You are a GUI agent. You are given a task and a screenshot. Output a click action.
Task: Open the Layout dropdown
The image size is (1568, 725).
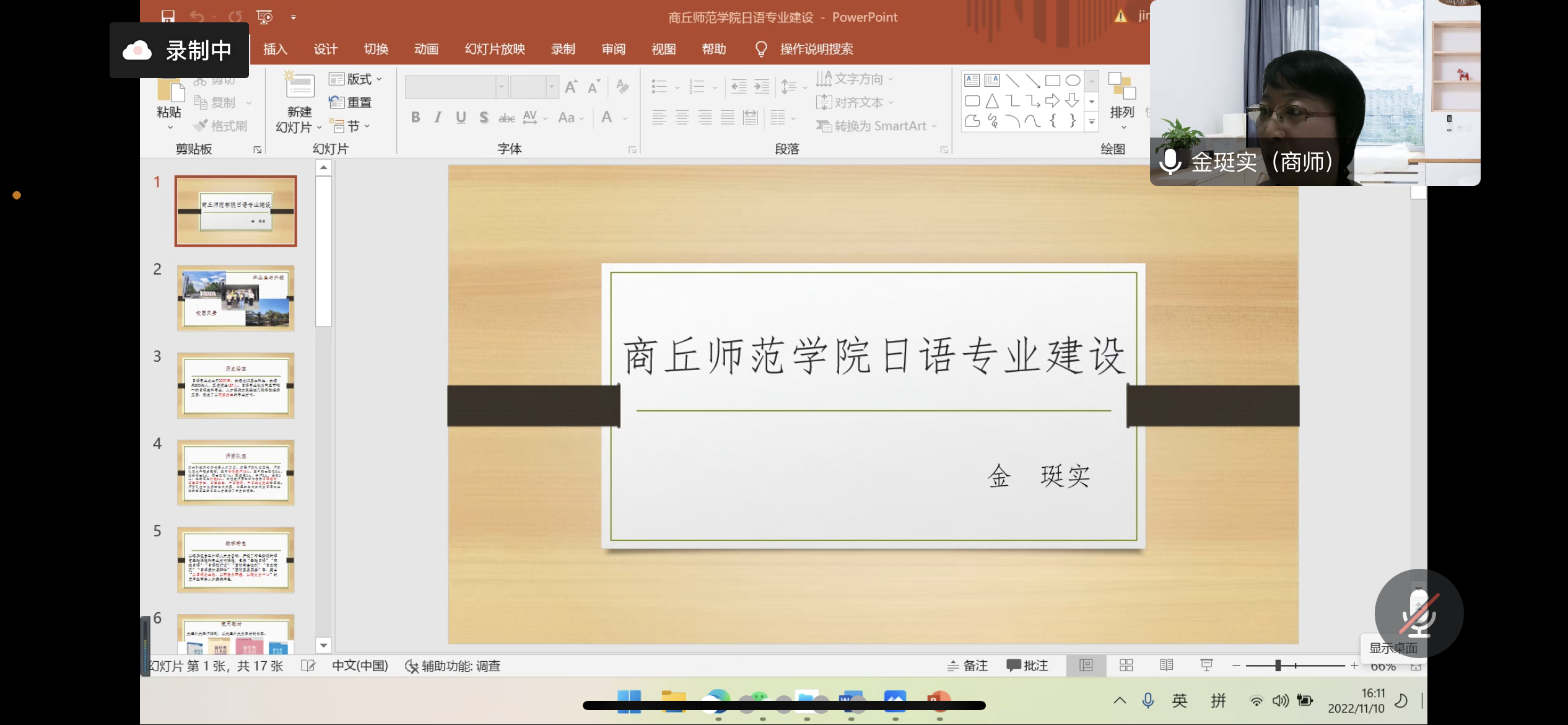(x=357, y=79)
